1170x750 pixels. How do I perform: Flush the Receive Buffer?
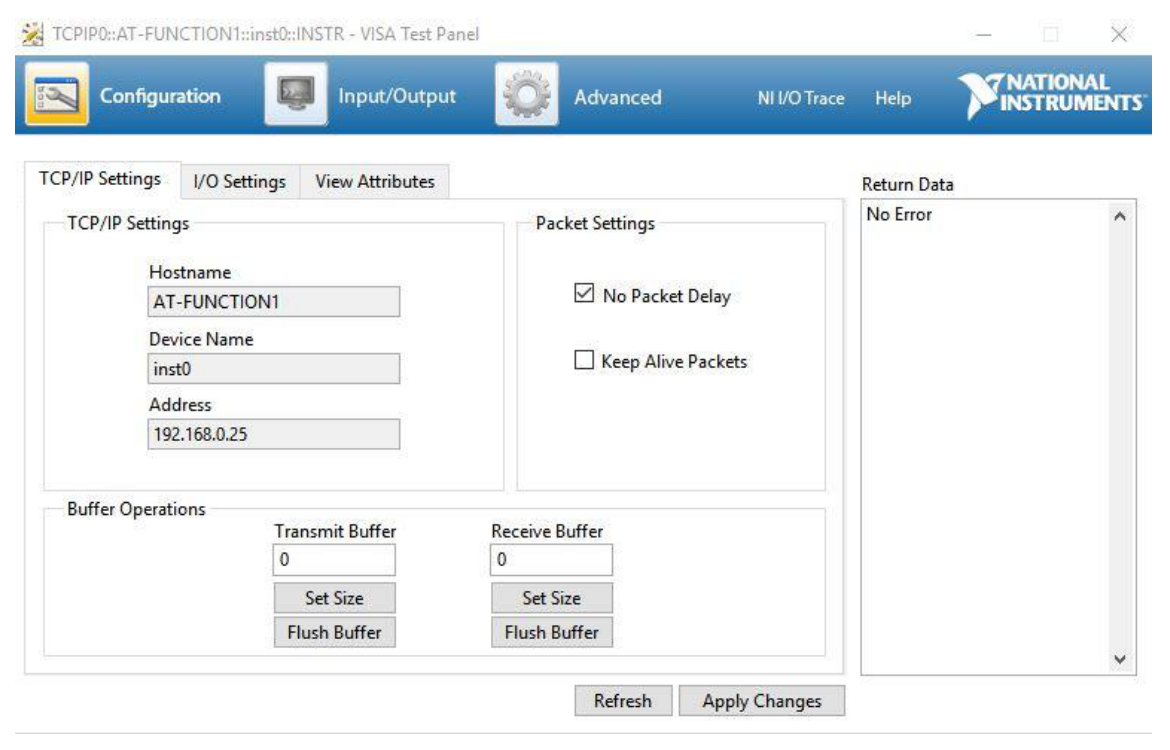(551, 632)
